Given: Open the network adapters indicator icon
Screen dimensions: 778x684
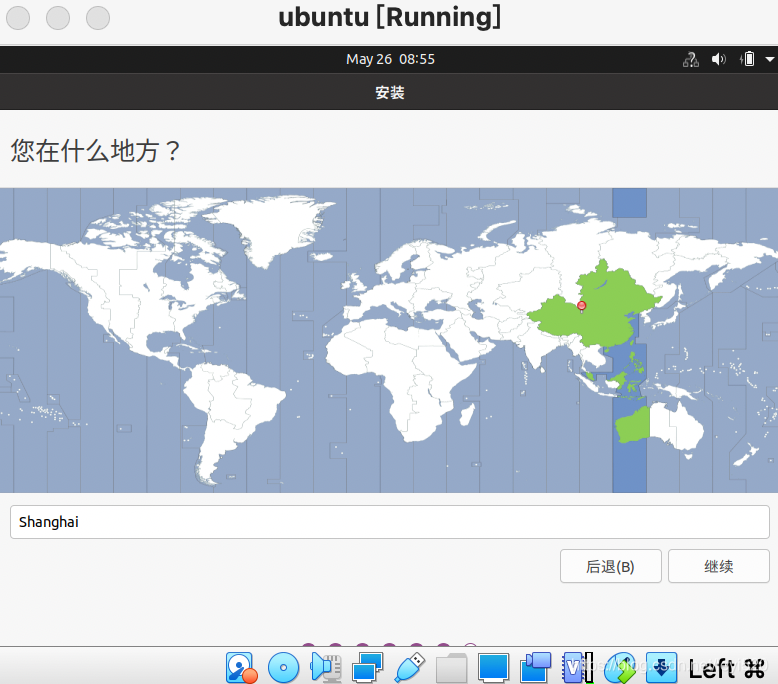Looking at the screenshot, I should click(368, 668).
